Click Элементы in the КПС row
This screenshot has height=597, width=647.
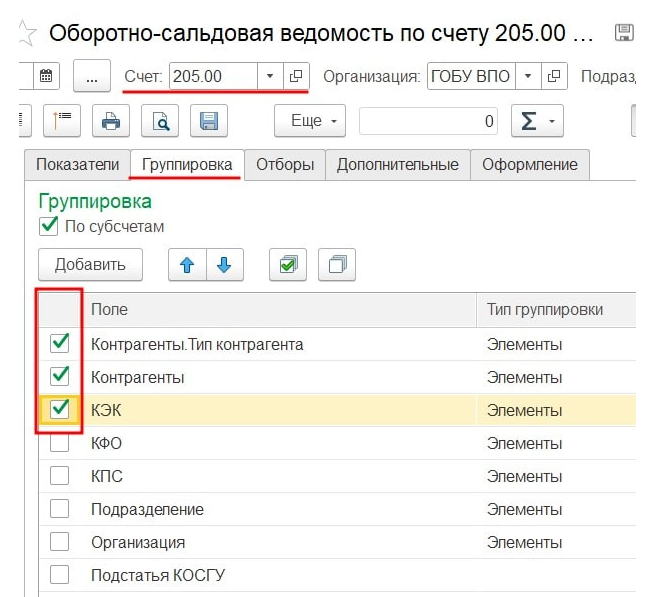click(524, 477)
